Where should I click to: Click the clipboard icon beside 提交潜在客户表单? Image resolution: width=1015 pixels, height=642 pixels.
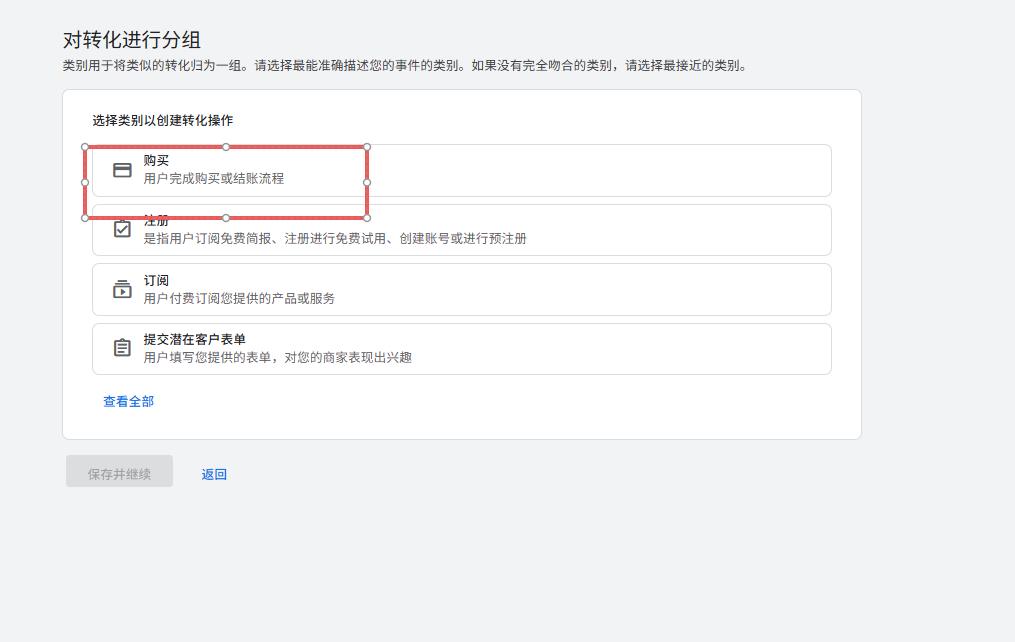122,348
